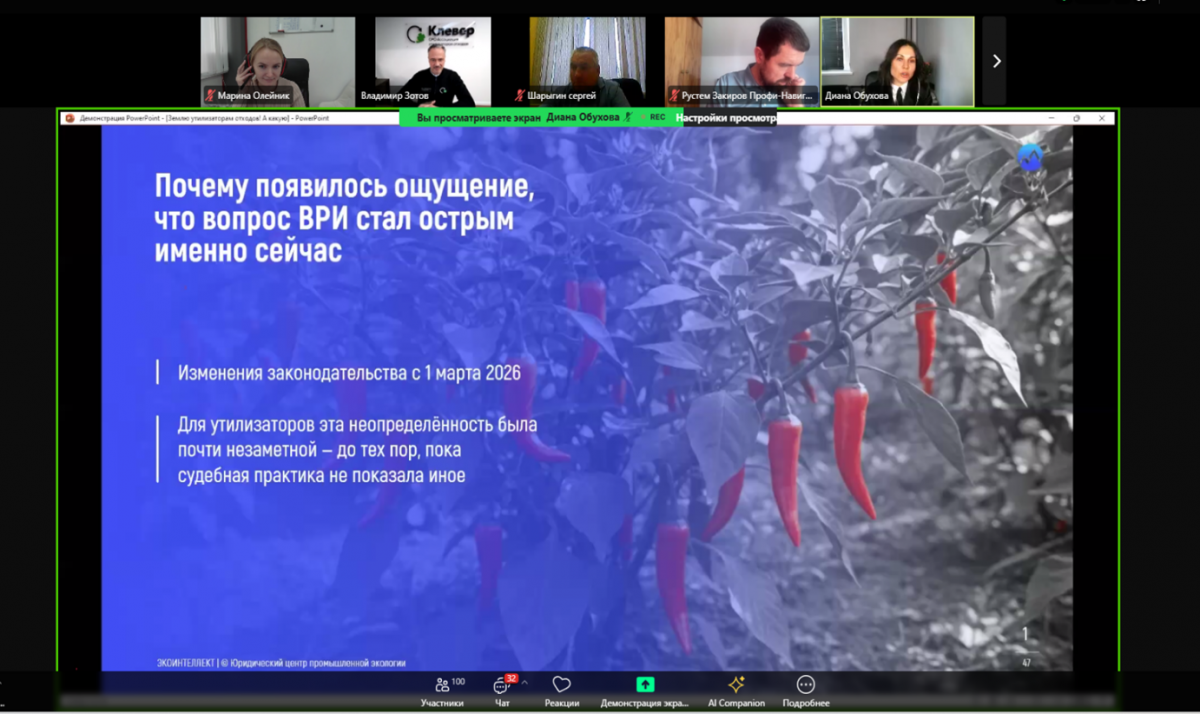Start Демонстрация экрана screen sharing
Image resolution: width=1200 pixels, height=714 pixels.
[x=645, y=691]
